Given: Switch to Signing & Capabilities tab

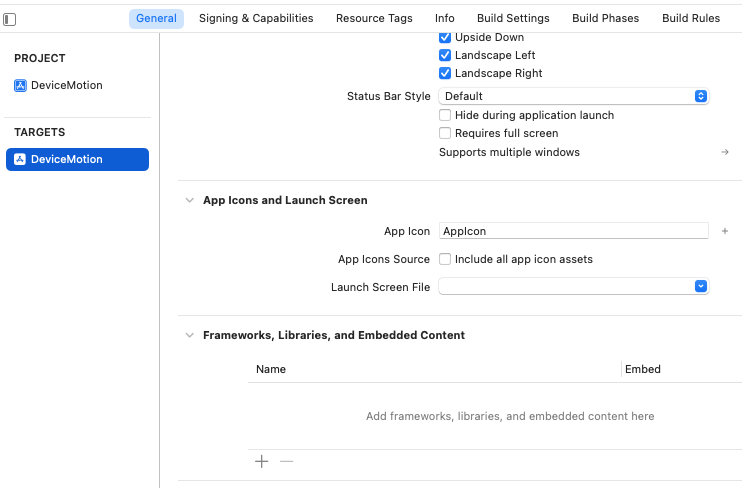Looking at the screenshot, I should (256, 19).
